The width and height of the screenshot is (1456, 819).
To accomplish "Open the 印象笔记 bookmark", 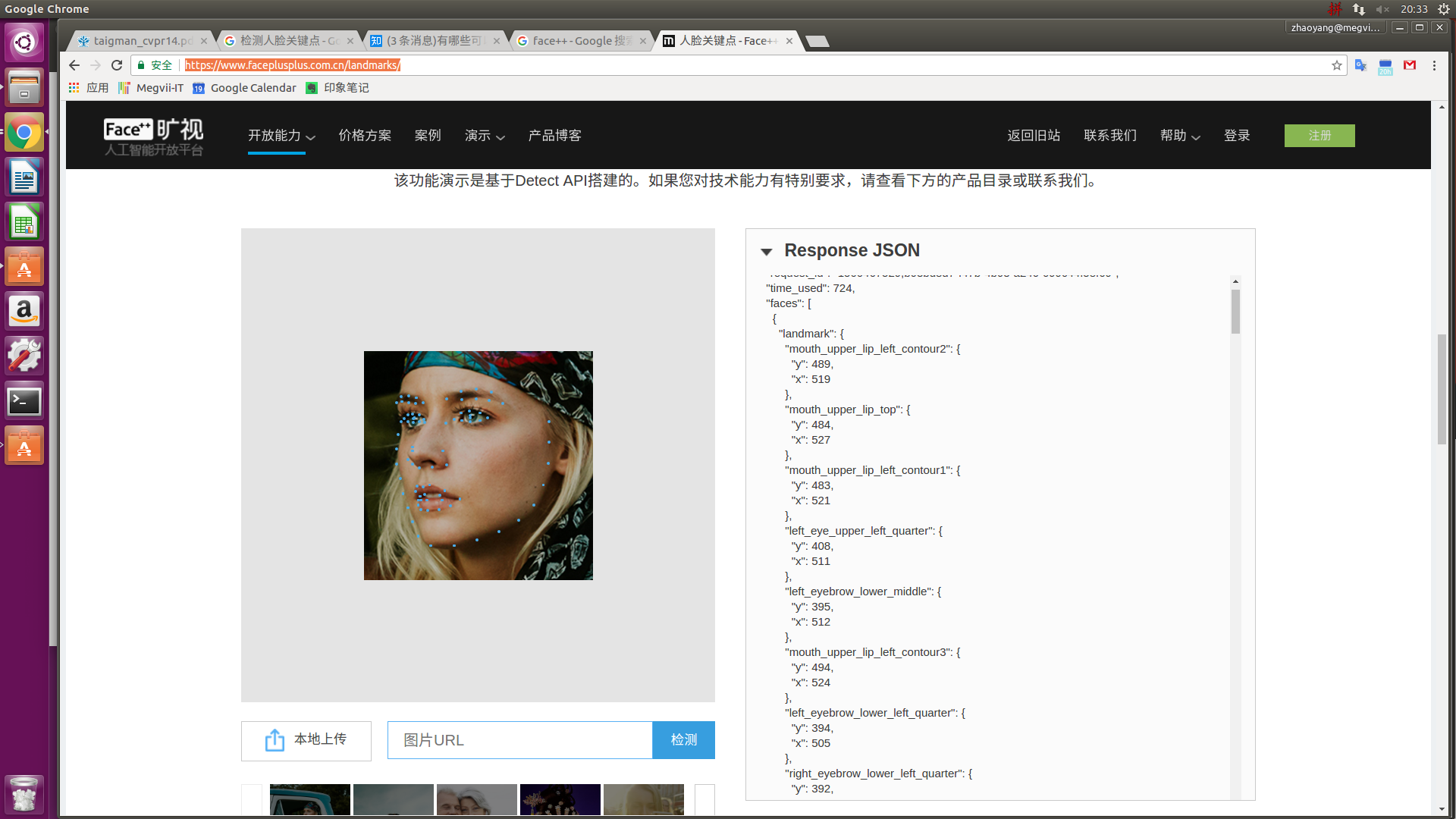I will click(337, 88).
